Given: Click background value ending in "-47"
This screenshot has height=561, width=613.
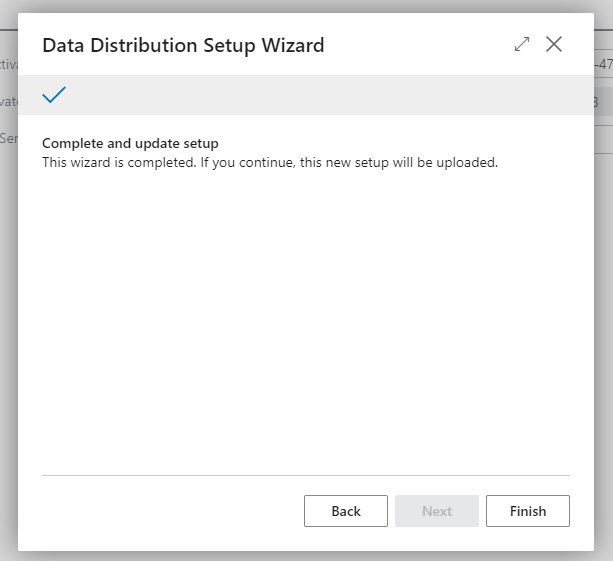Looking at the screenshot, I should 603,65.
